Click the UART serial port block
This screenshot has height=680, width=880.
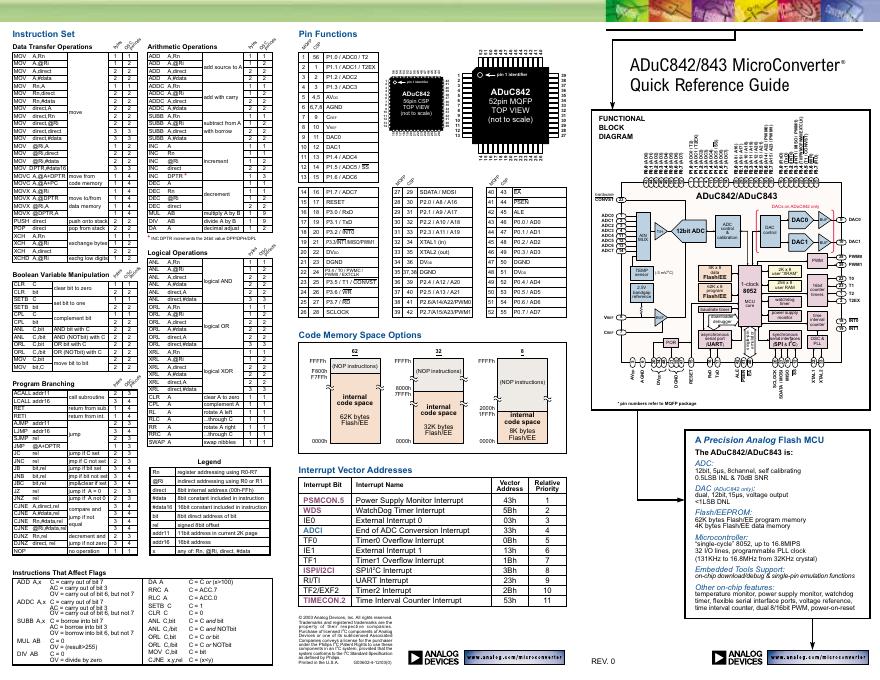pyautogui.click(x=714, y=340)
